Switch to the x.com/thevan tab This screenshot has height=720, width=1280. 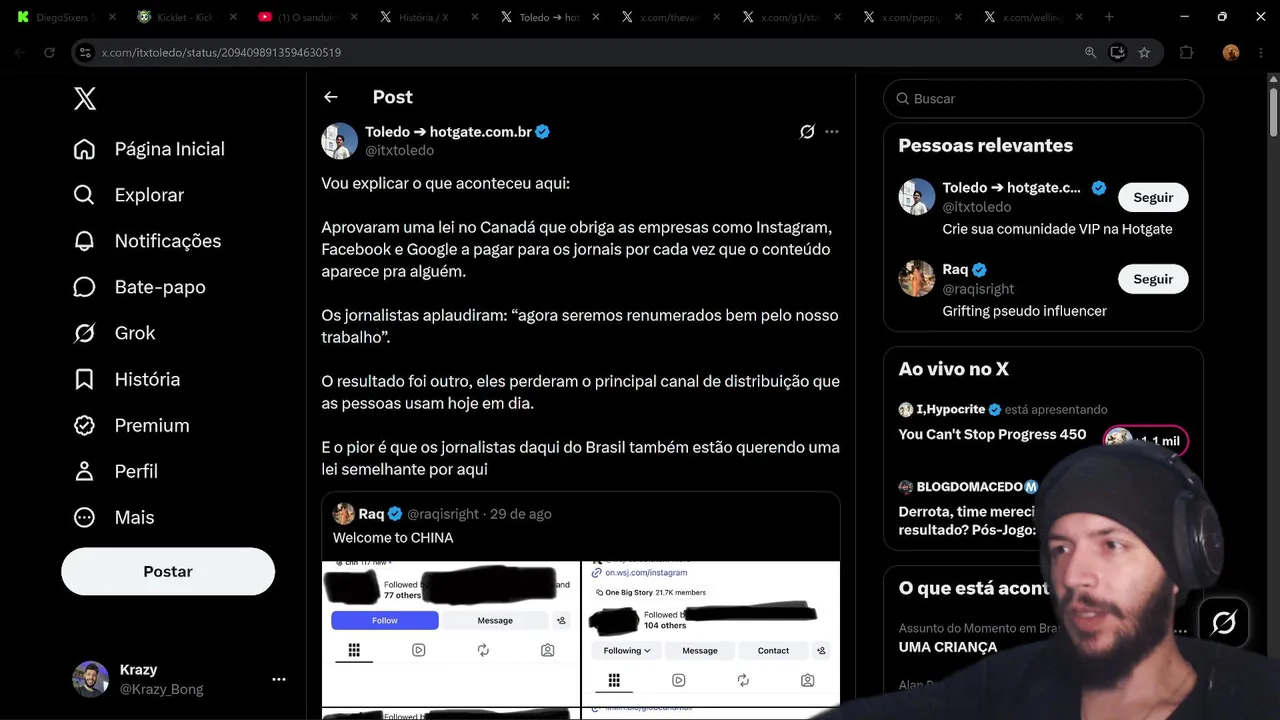[671, 17]
